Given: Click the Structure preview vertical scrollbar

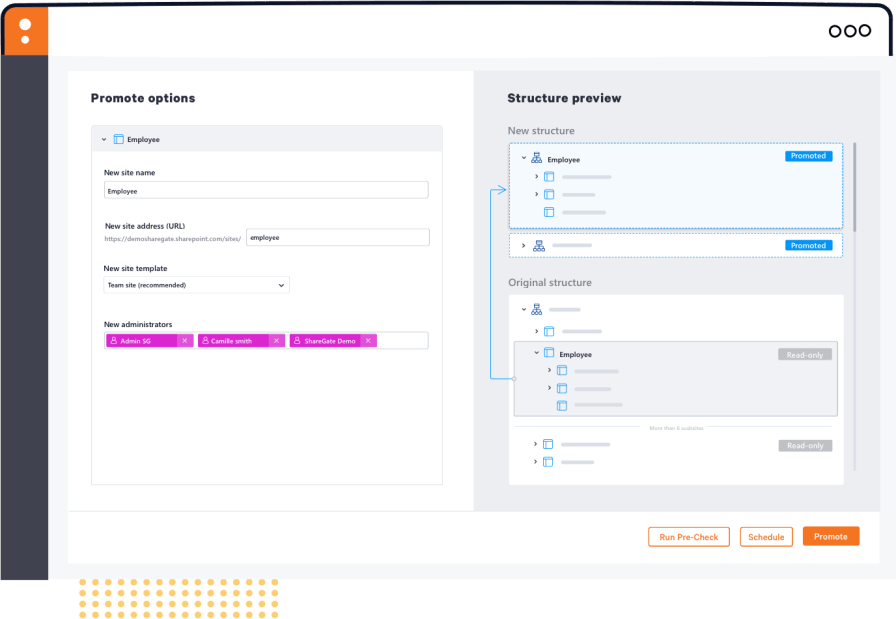Looking at the screenshot, I should click(x=855, y=187).
